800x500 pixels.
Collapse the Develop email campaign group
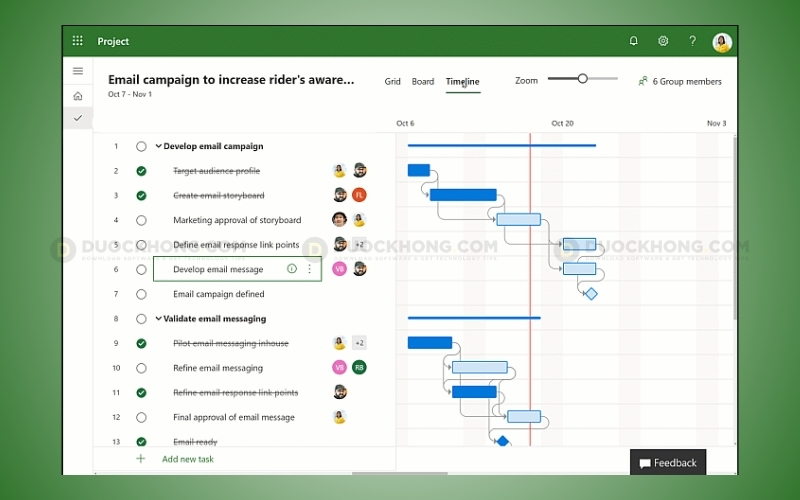tap(158, 146)
